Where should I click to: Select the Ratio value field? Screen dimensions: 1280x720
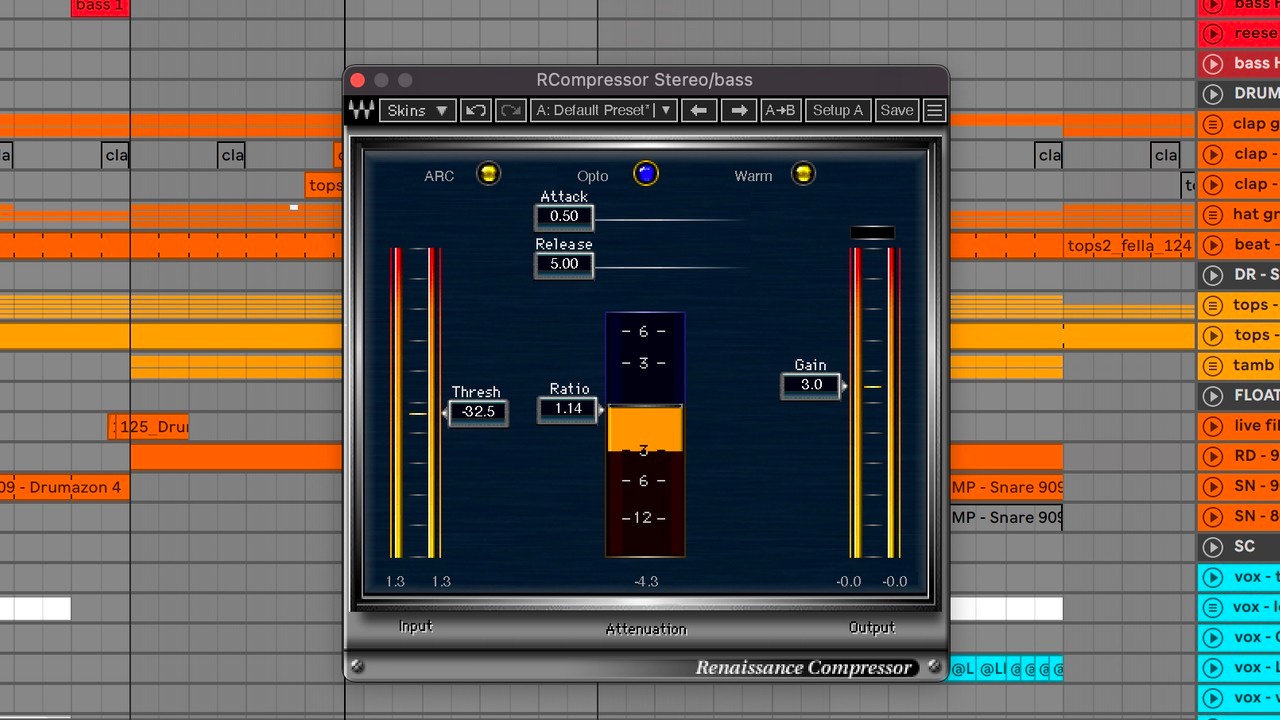click(568, 409)
